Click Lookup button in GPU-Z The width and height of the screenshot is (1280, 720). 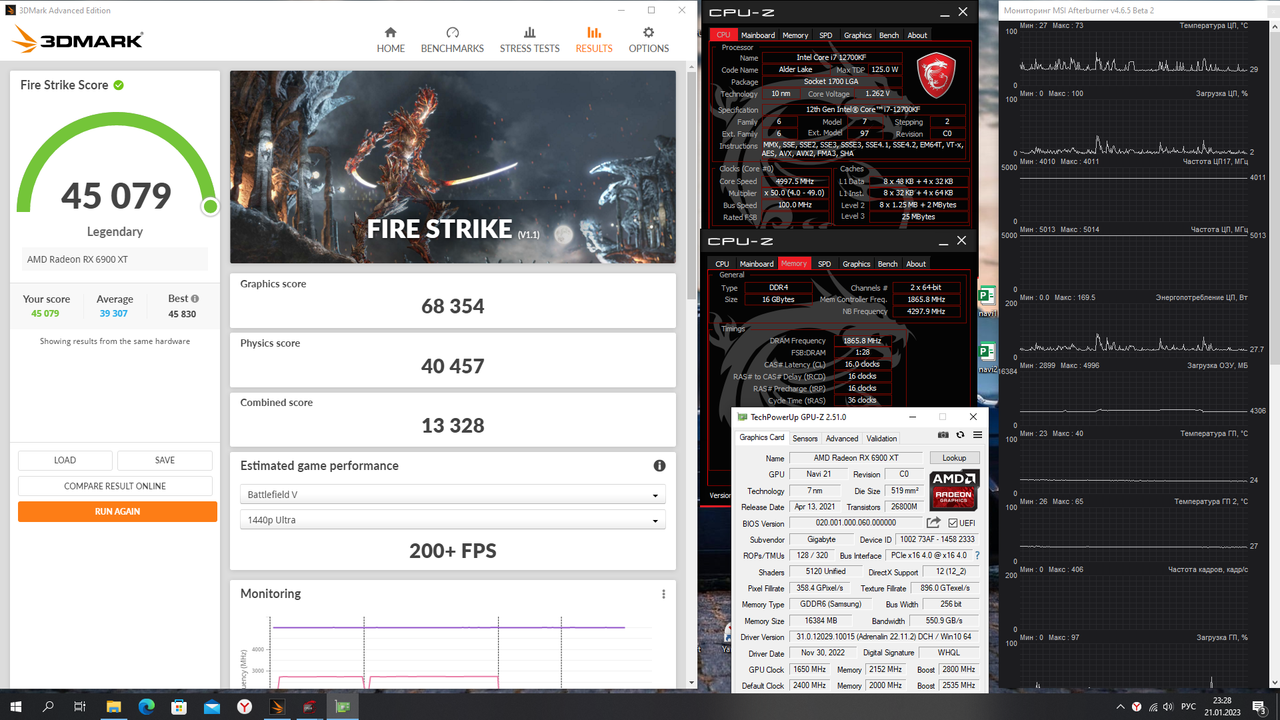[954, 458]
